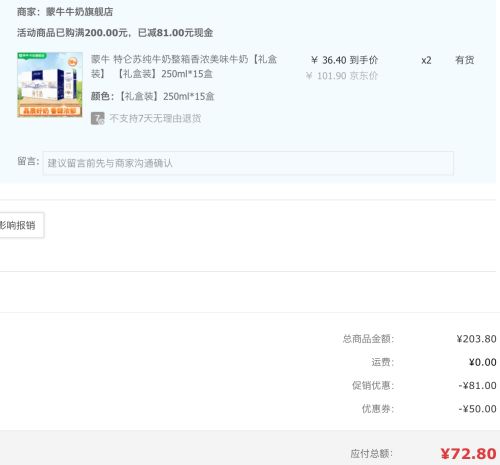Click the 有货 stock status label

[465, 60]
